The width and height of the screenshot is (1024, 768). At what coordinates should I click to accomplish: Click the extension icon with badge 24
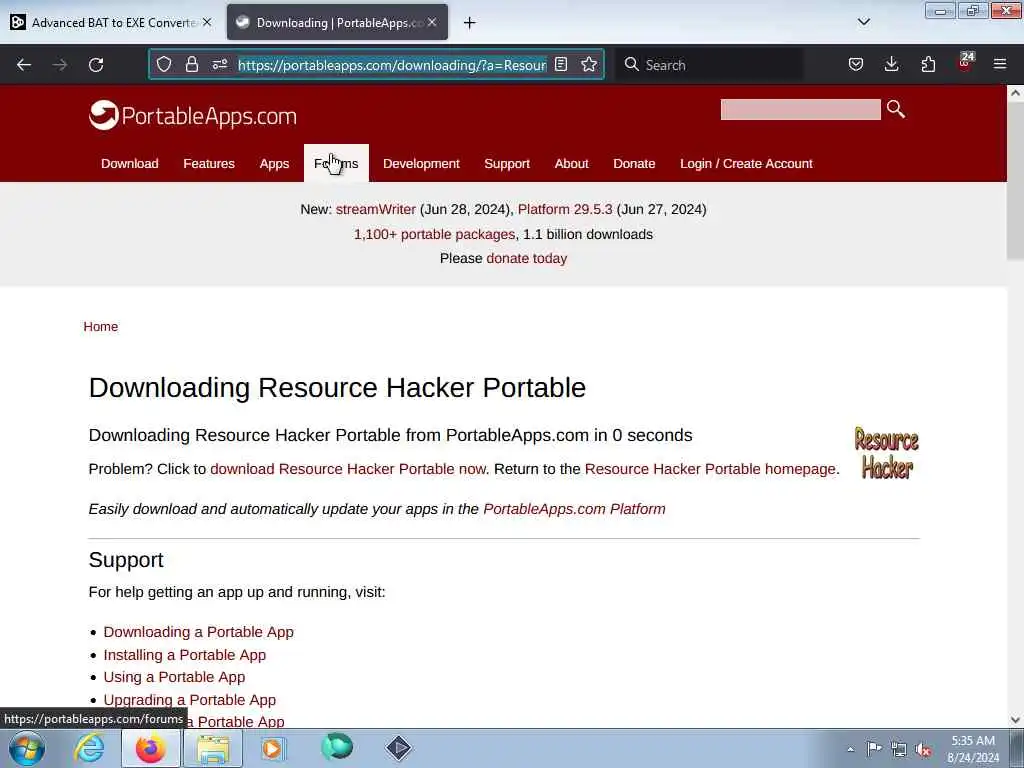pos(965,63)
